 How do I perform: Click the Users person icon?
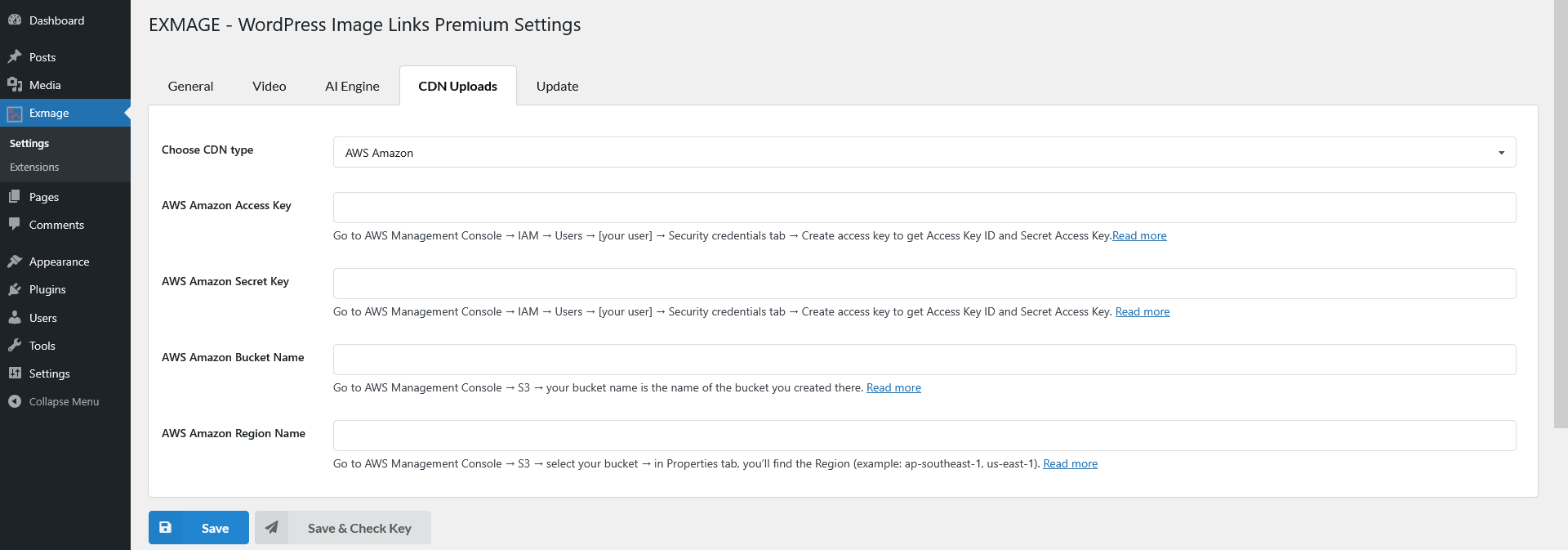click(15, 317)
